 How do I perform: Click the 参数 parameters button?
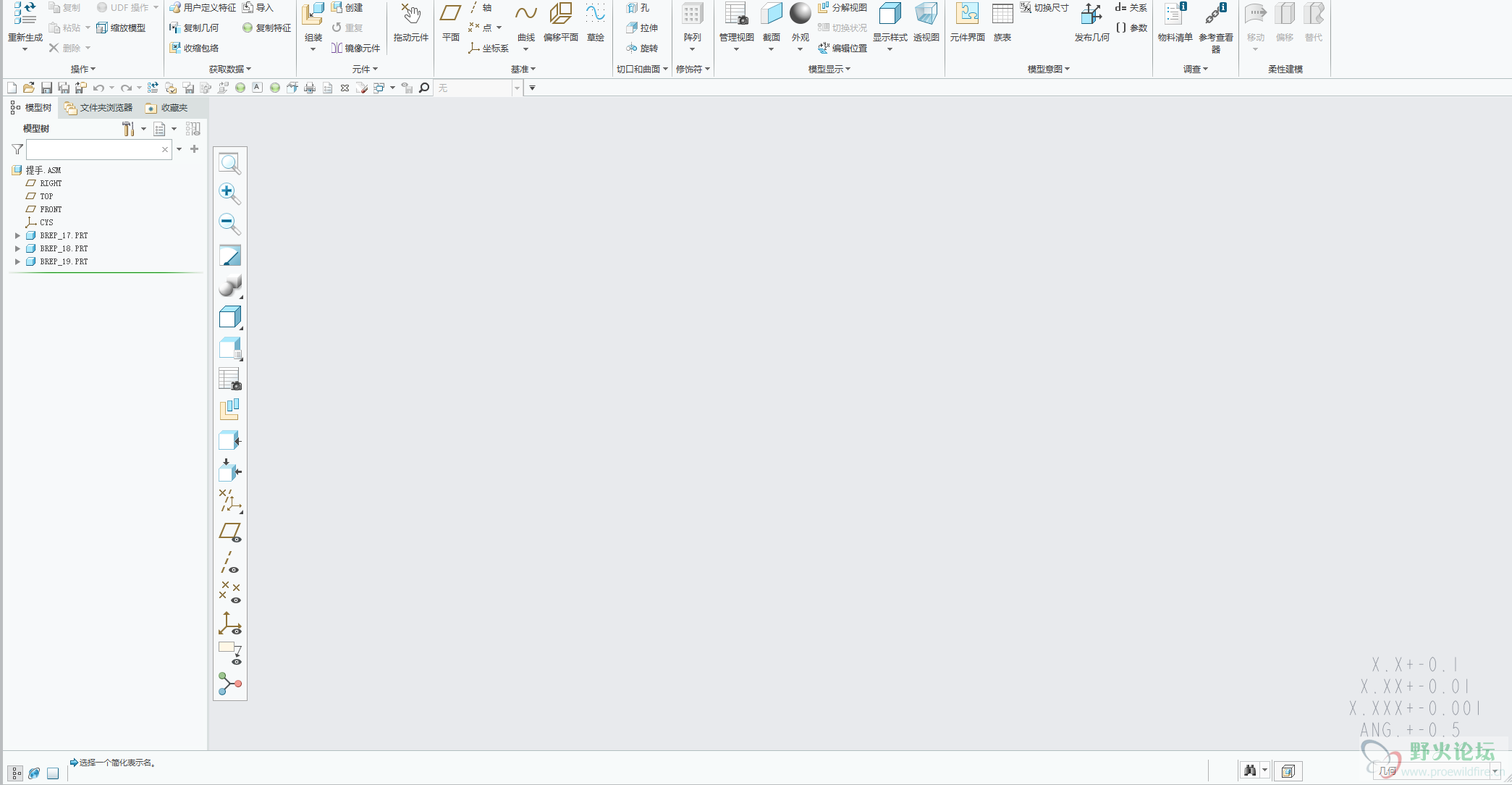[x=1131, y=28]
